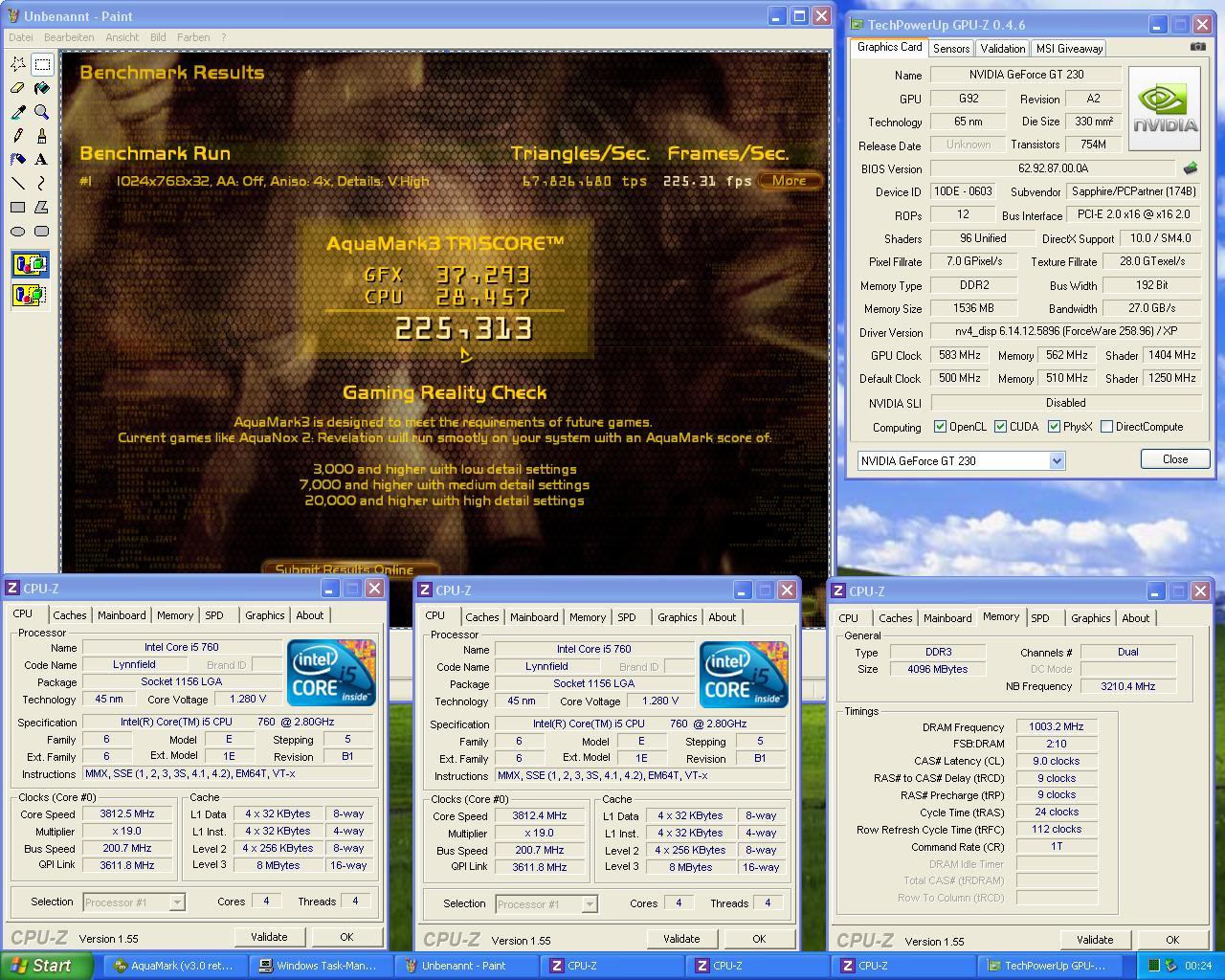Viewport: 1225px width, 980px height.
Task: Enable the DirectCompute checkbox in GPU-Z
Action: [1107, 427]
